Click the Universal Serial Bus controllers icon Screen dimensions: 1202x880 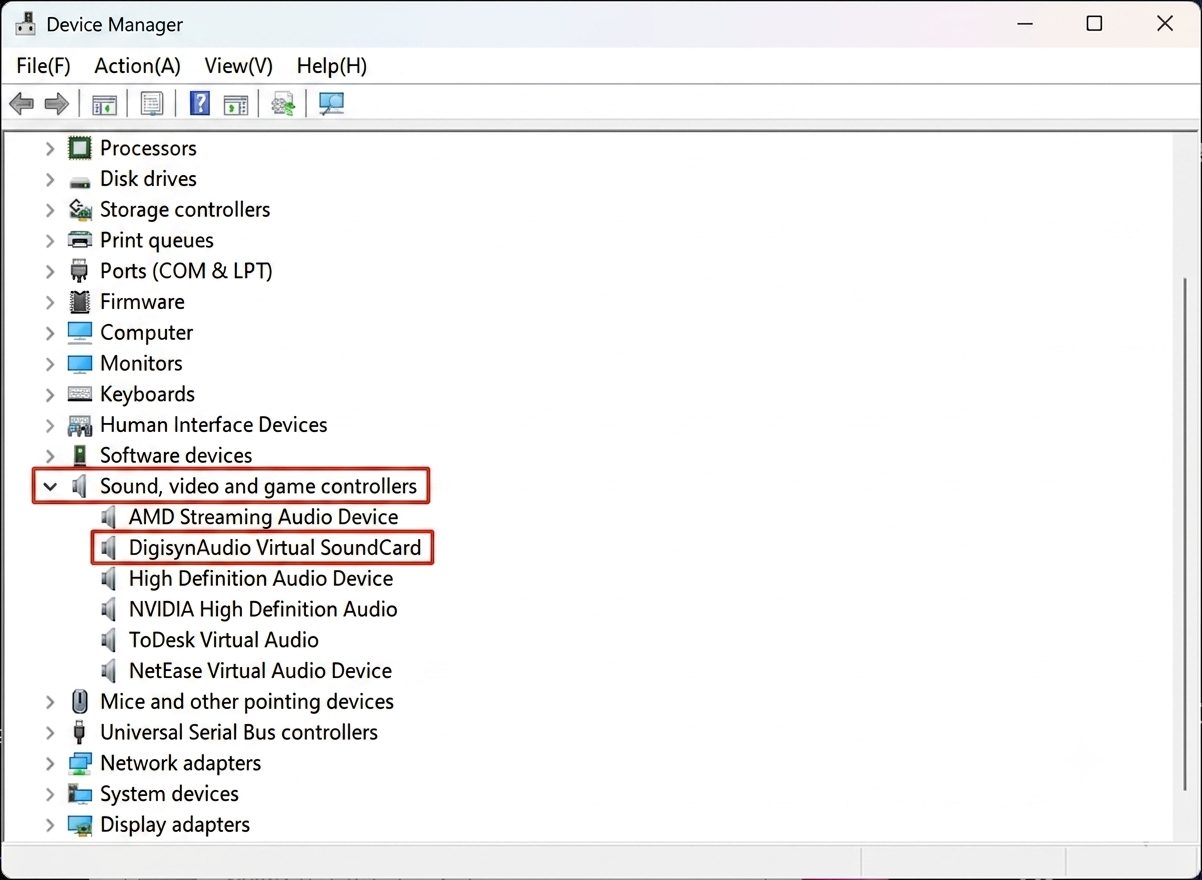pyautogui.click(x=79, y=732)
